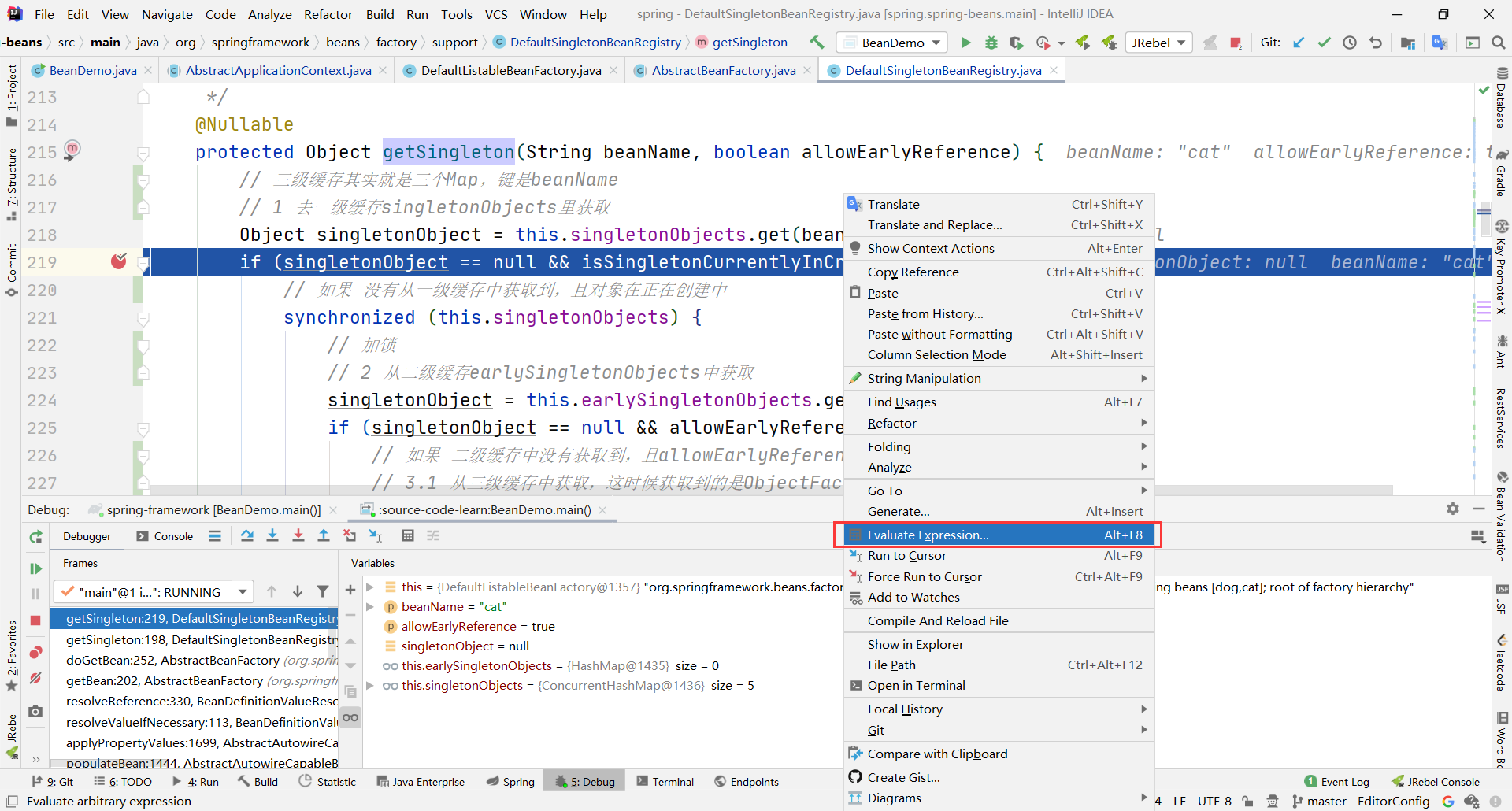This screenshot has height=811, width=1512.
Task: Click the Project tool window side tab
Action: pos(11,95)
